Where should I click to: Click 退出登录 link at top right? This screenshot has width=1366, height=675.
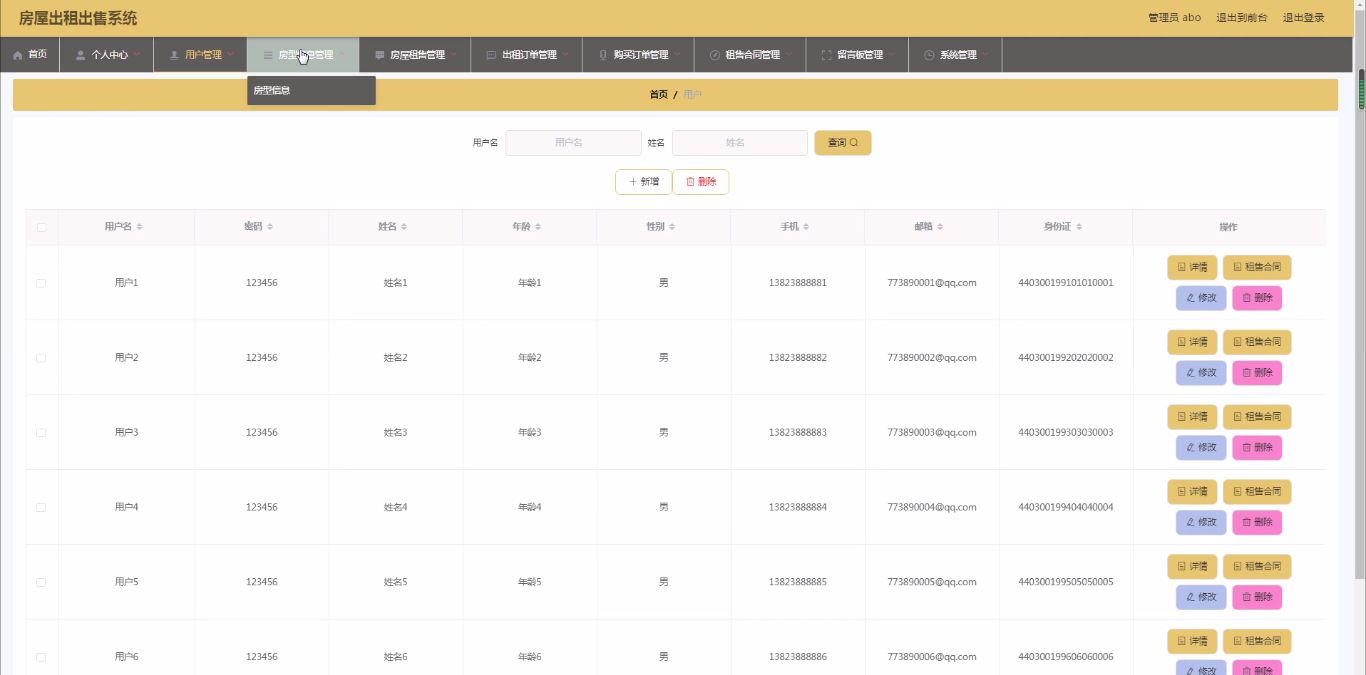(1304, 18)
